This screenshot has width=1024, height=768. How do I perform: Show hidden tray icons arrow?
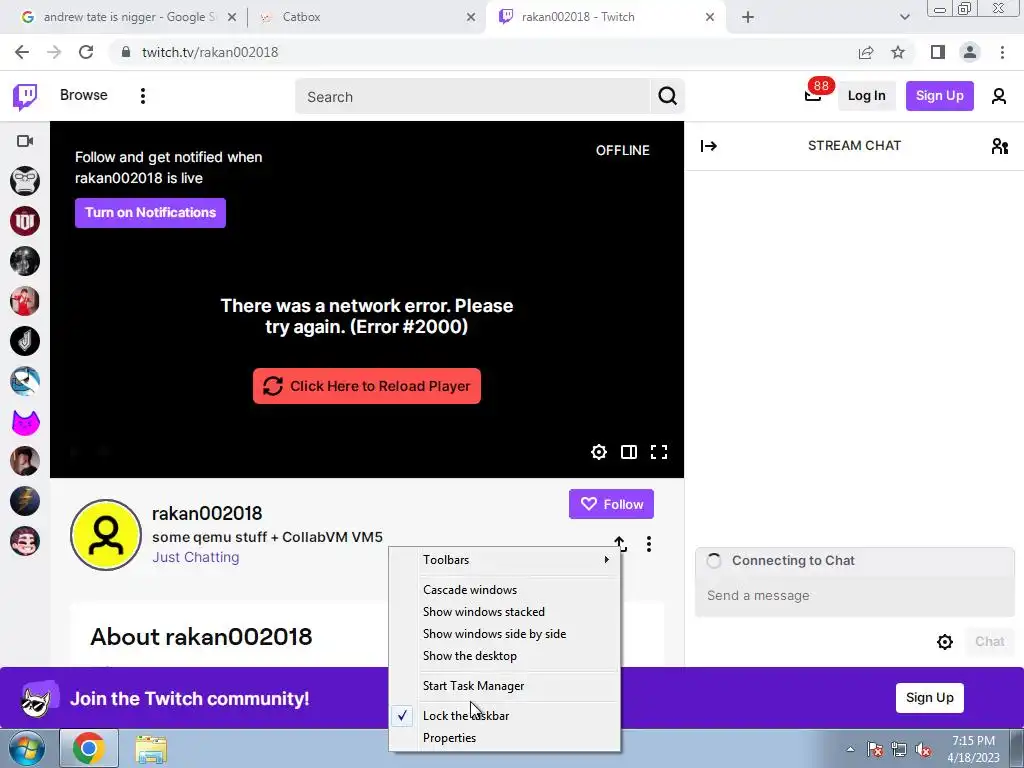pos(850,749)
